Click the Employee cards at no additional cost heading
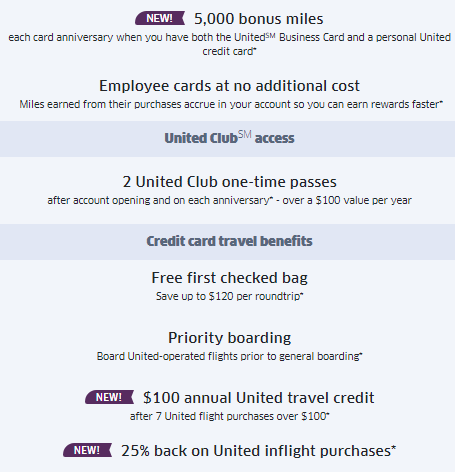455x472 pixels. [229, 86]
